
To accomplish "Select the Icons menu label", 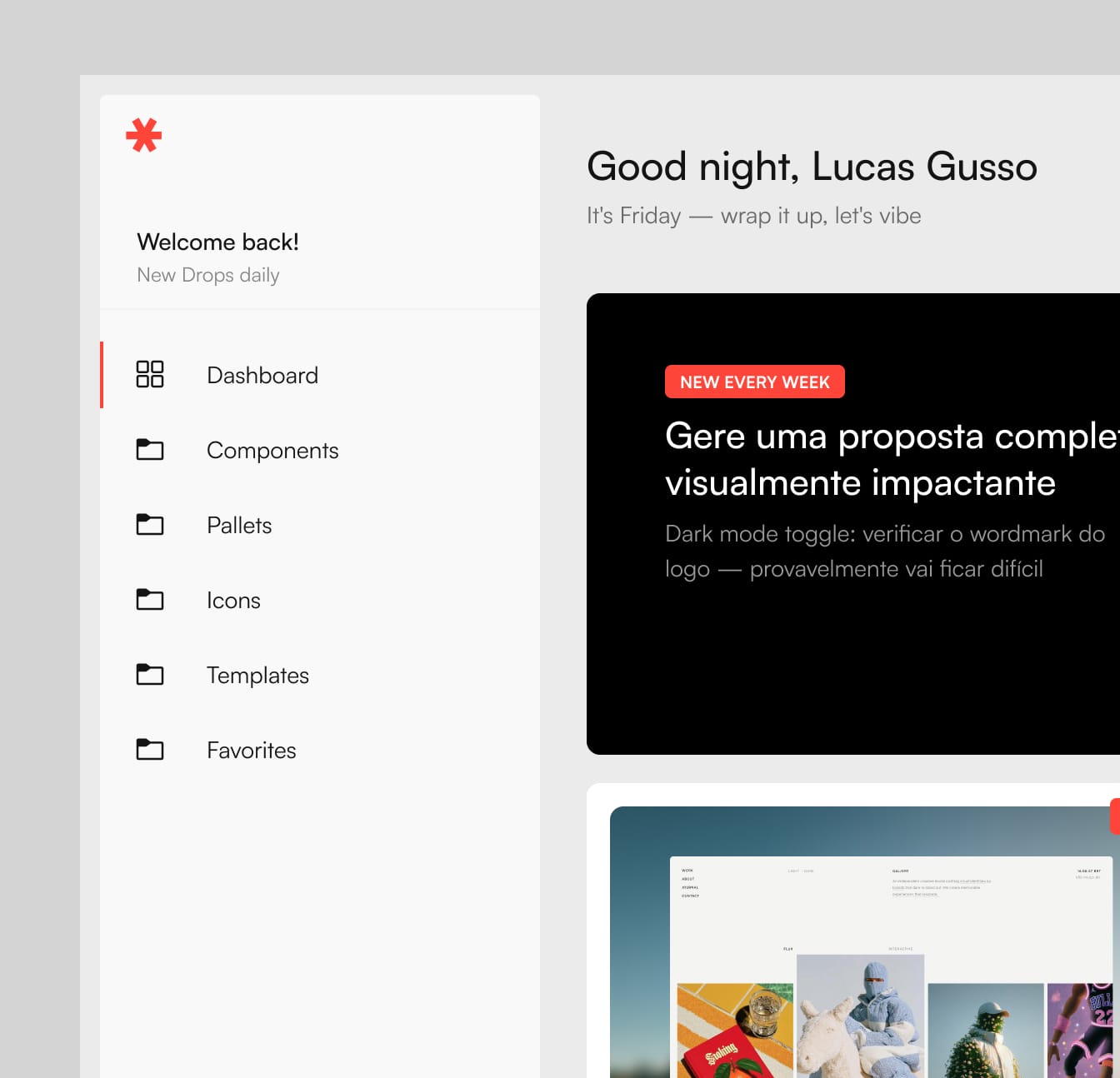I will (233, 601).
